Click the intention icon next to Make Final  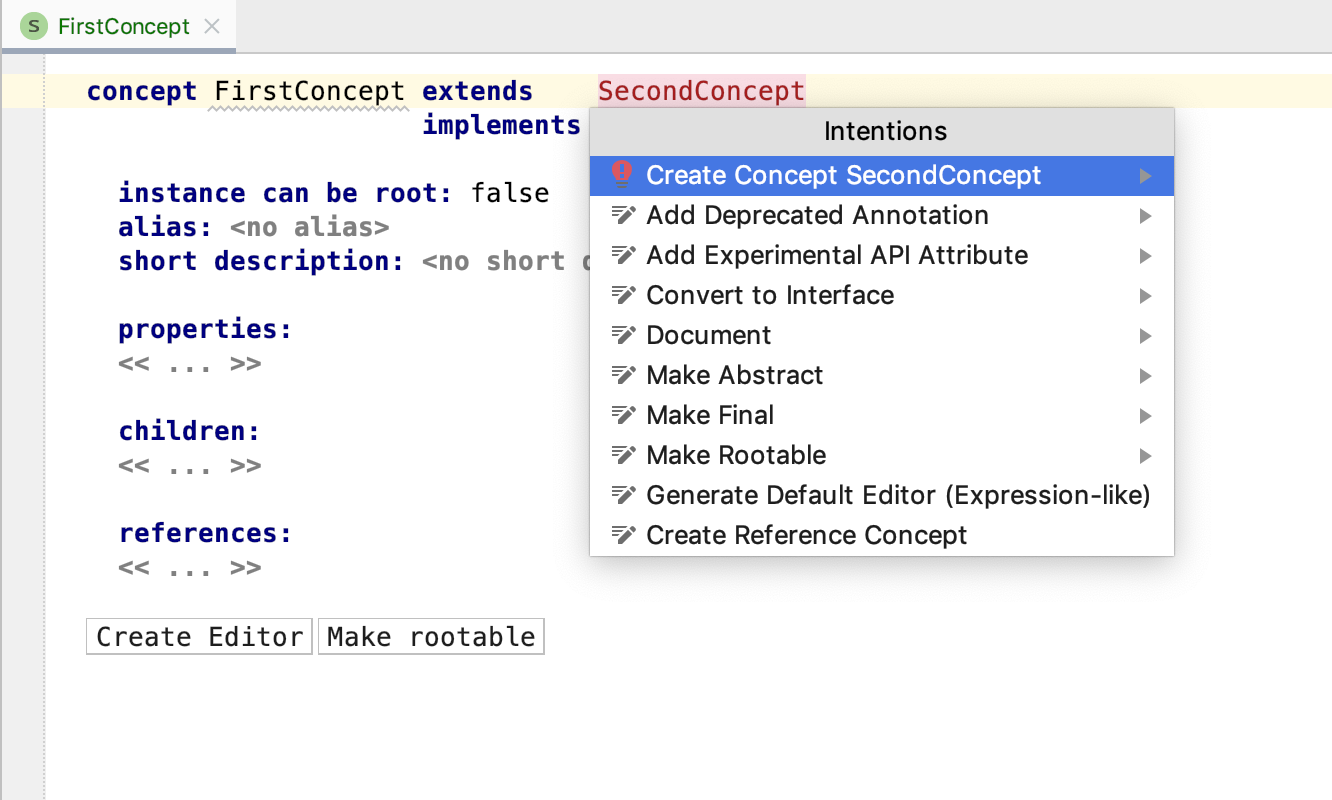click(624, 415)
